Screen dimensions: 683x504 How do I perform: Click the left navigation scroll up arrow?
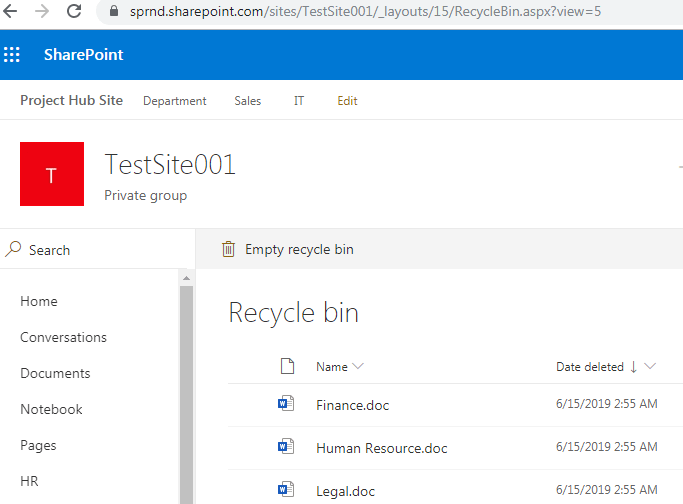186,277
